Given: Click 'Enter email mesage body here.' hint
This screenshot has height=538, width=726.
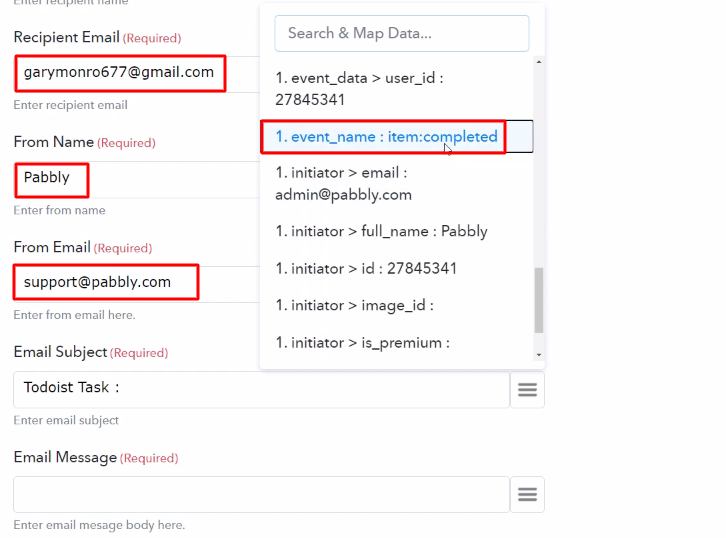Looking at the screenshot, I should pyautogui.click(x=99, y=525).
